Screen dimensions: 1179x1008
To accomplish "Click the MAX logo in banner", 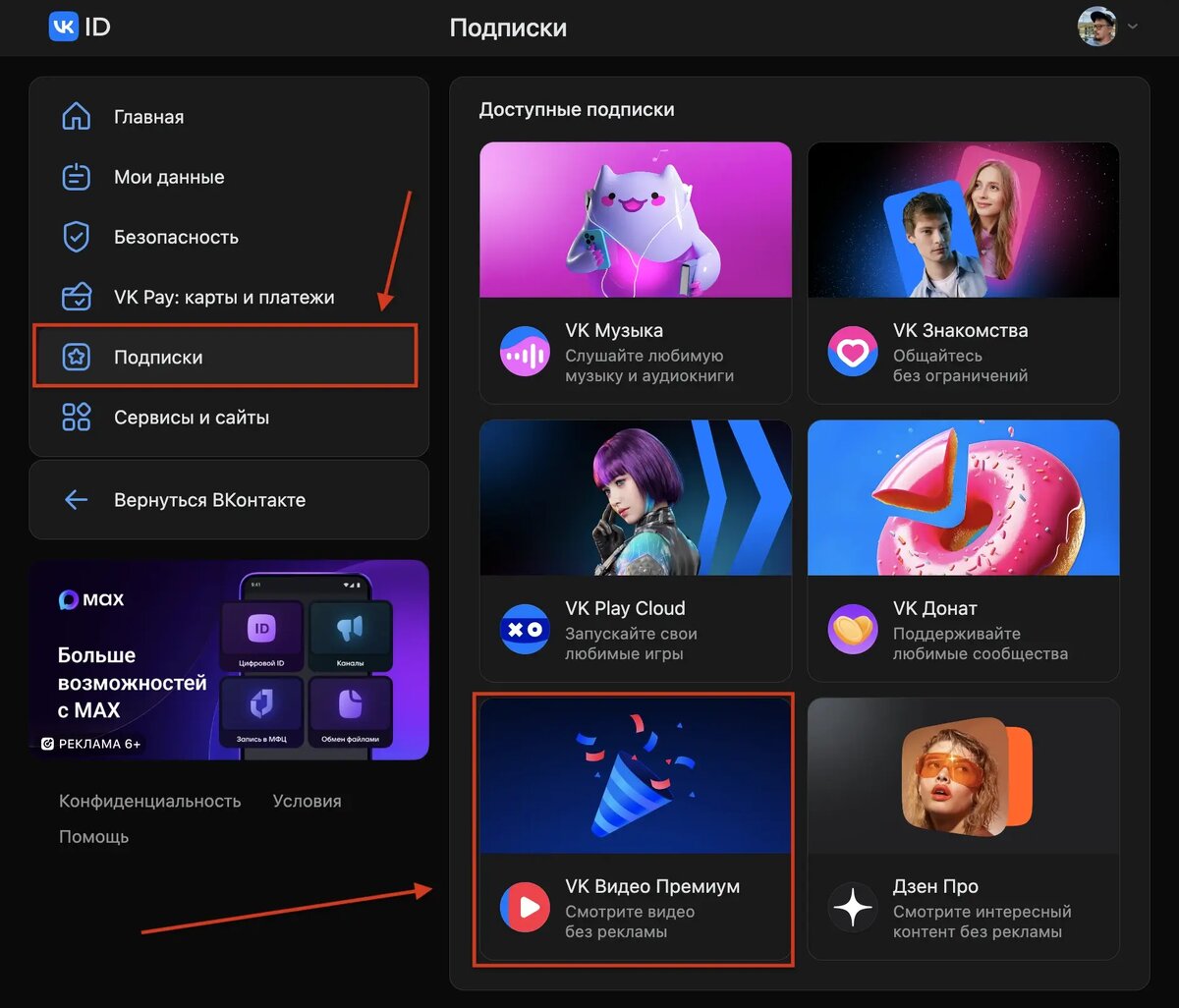I will click(91, 599).
